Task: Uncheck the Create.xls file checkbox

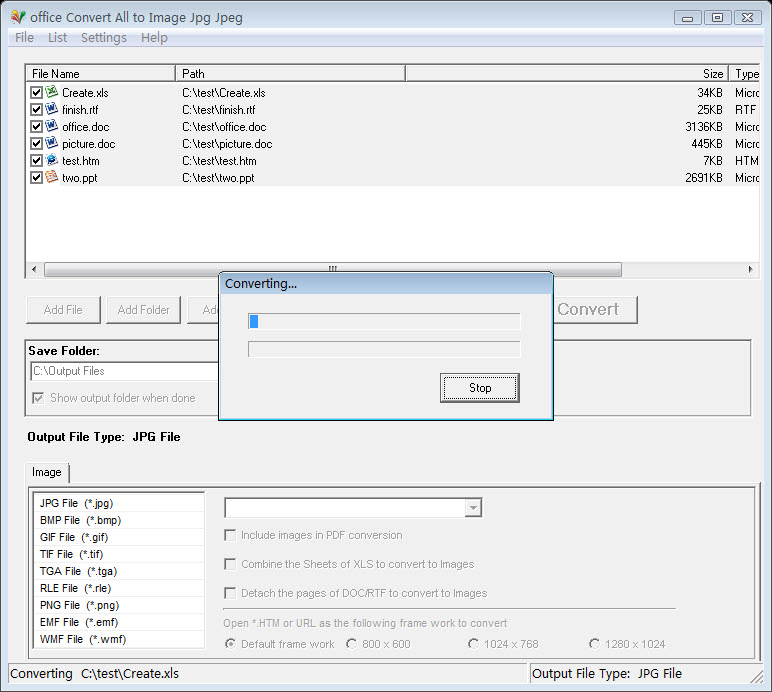Action: (x=36, y=93)
